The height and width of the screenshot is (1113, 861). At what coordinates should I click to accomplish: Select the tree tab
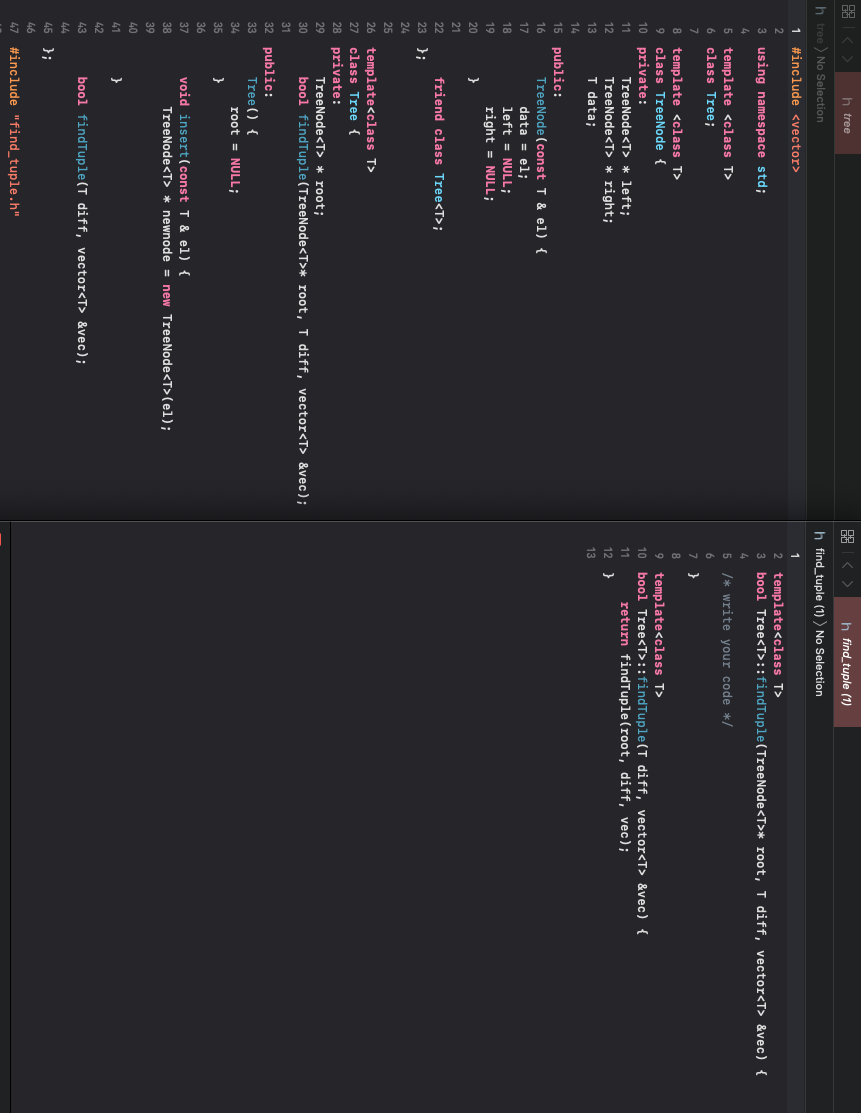point(848,113)
